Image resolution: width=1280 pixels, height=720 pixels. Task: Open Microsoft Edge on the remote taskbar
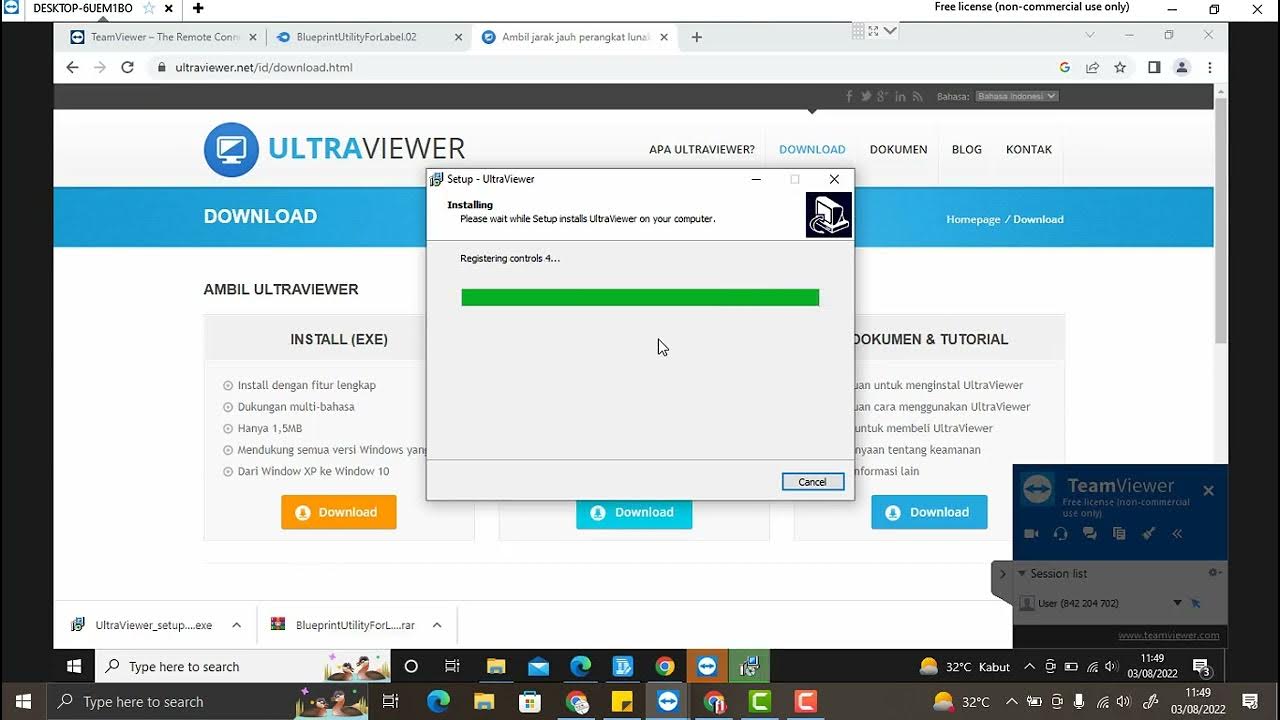[x=581, y=666]
